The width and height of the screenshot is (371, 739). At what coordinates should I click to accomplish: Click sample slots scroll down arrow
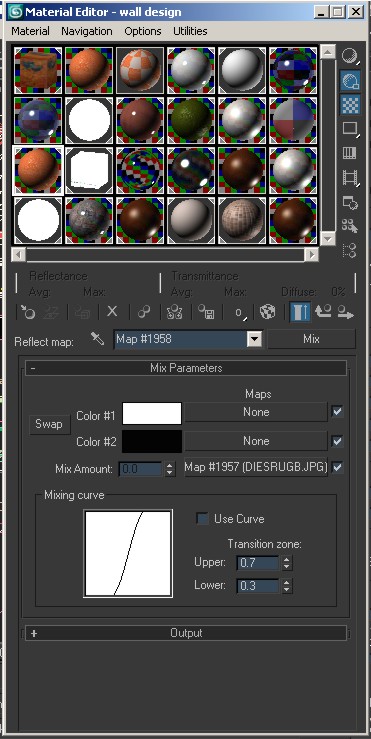click(328, 238)
